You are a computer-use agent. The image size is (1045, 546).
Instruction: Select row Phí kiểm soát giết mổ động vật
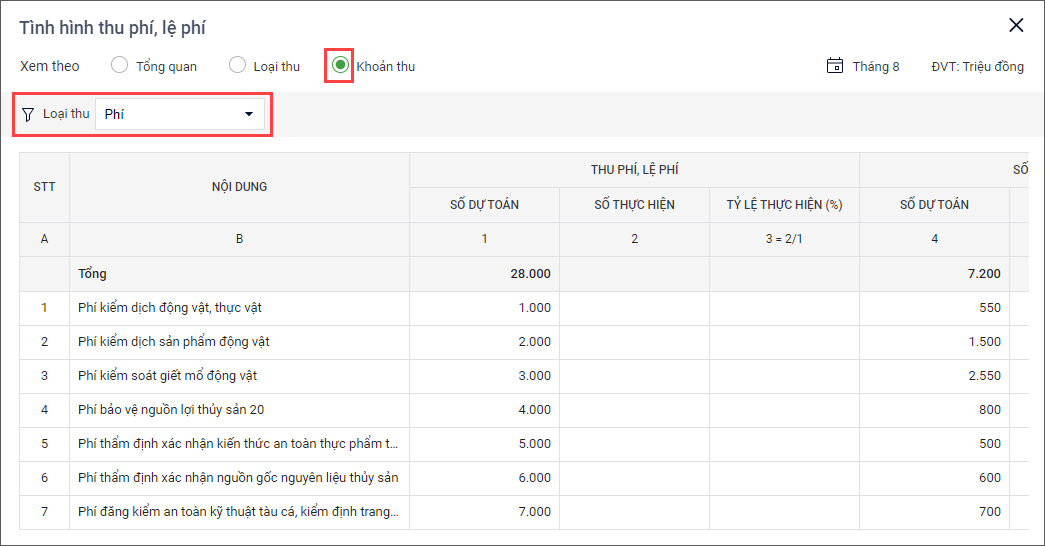click(174, 376)
